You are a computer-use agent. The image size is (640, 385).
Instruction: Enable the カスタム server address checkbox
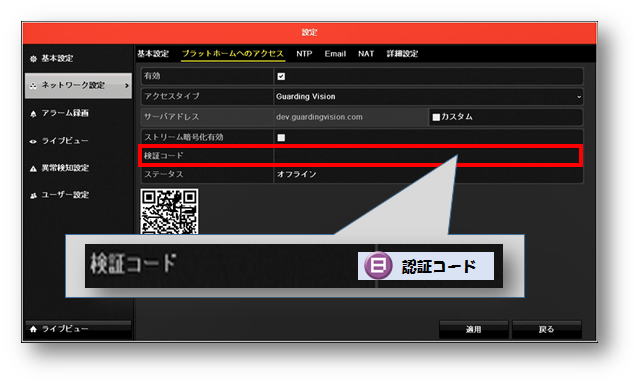pyautogui.click(x=436, y=117)
